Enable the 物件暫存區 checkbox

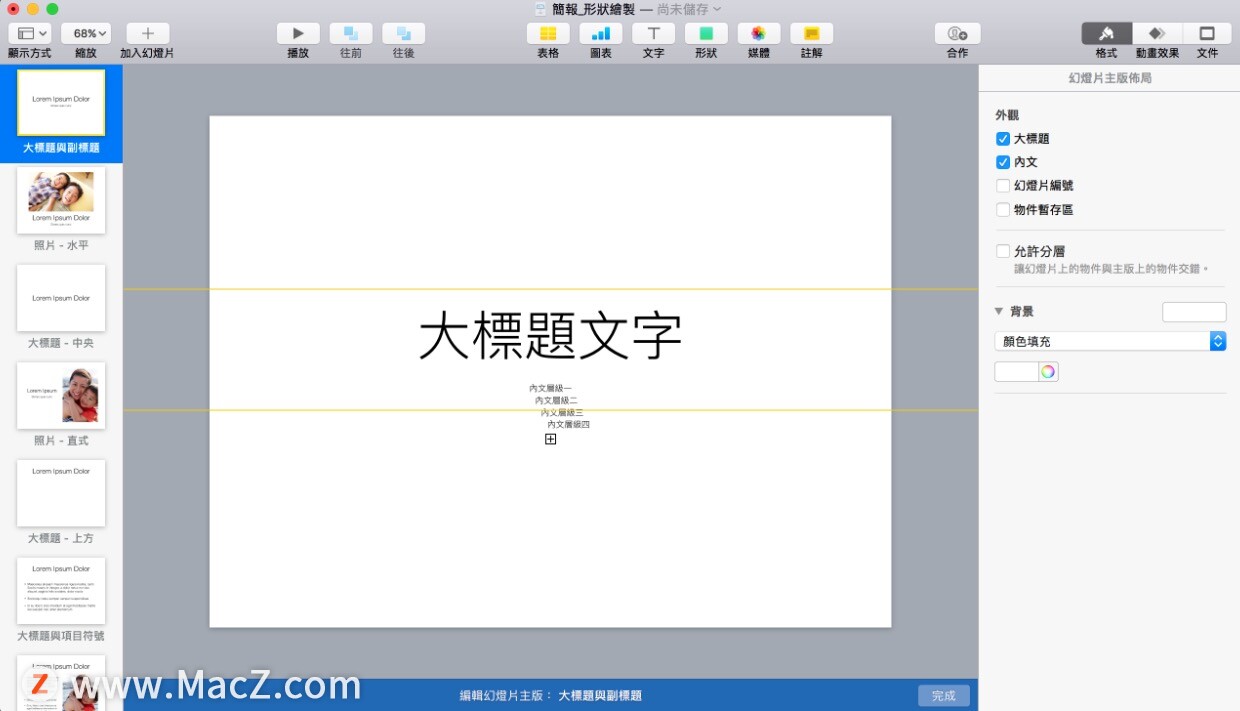pyautogui.click(x=1003, y=210)
